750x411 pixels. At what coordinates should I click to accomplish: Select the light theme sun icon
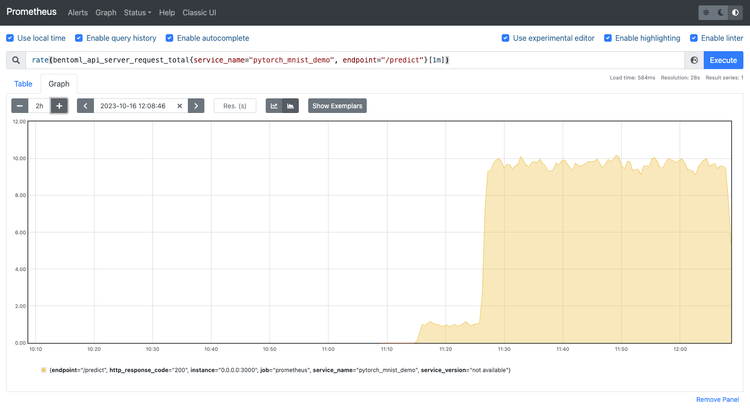706,12
